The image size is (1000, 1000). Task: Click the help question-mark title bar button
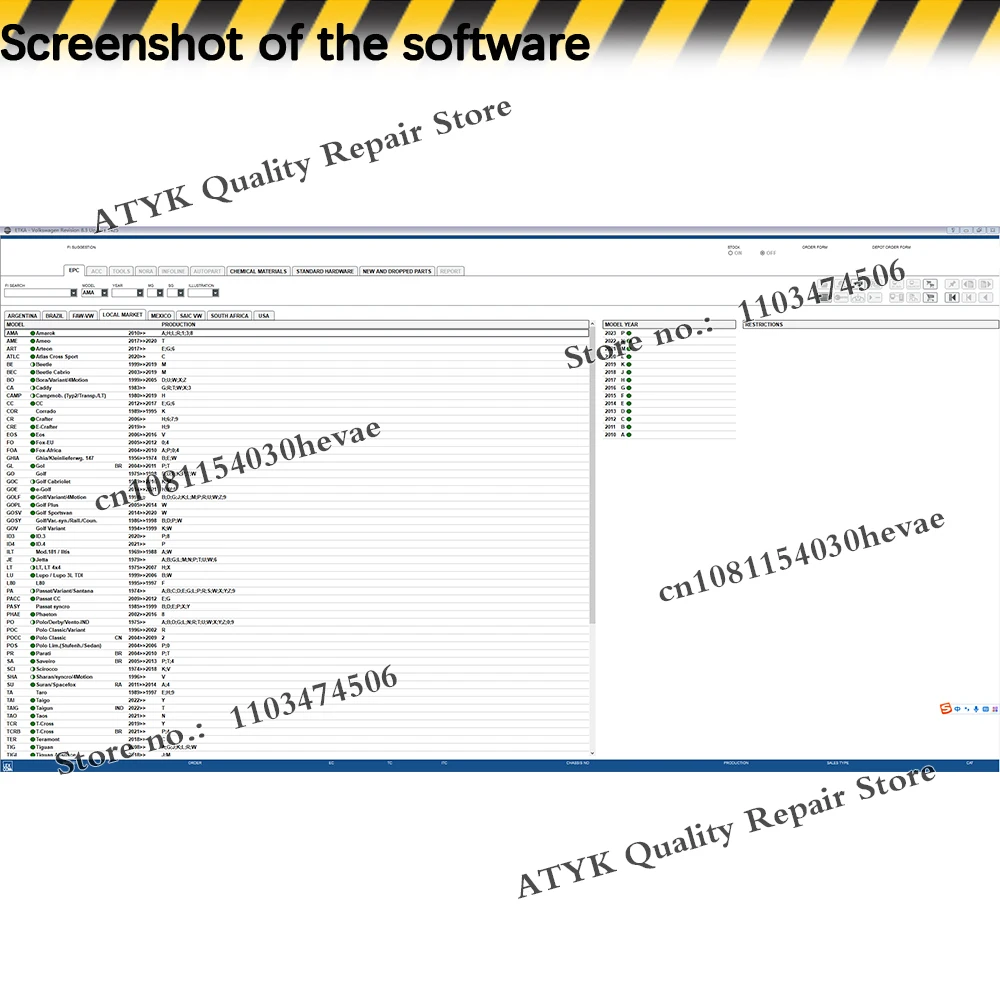tap(953, 230)
